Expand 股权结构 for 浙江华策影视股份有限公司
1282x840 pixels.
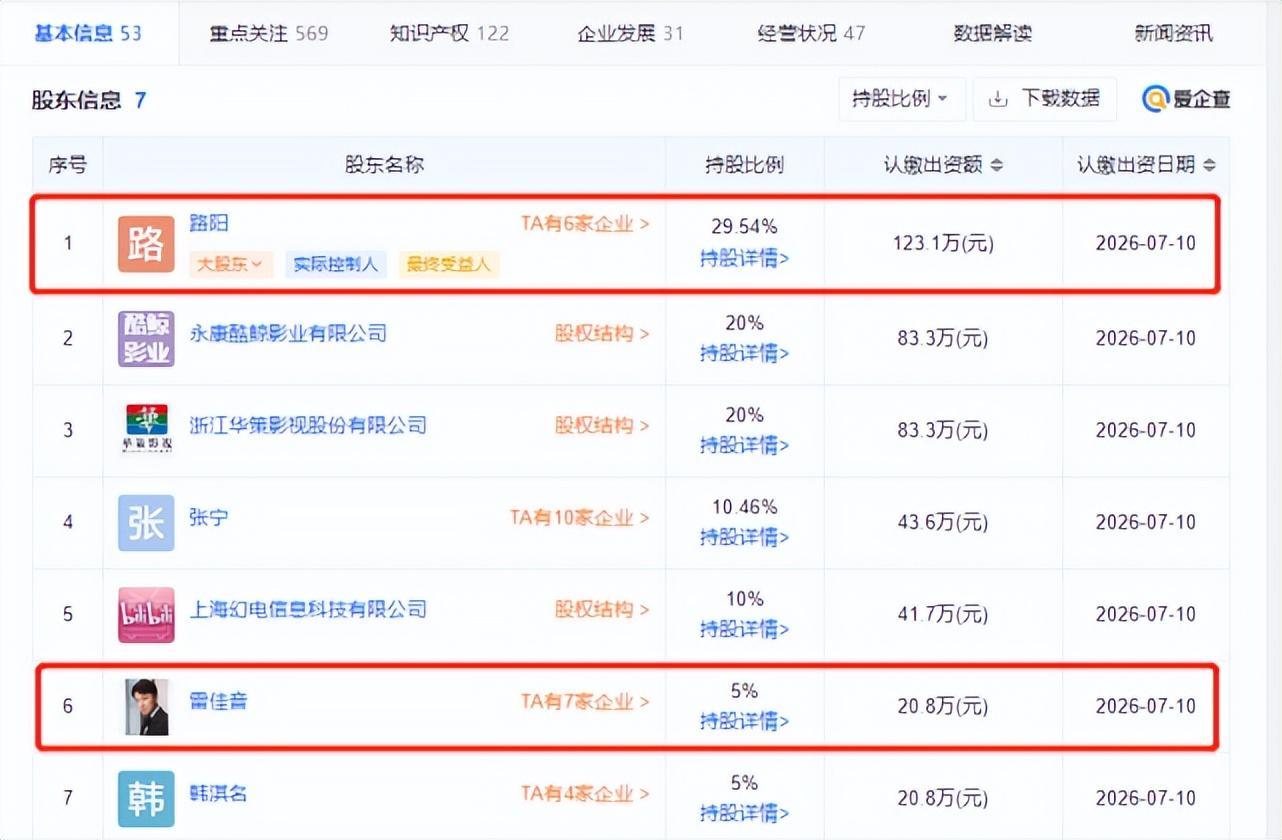[602, 425]
